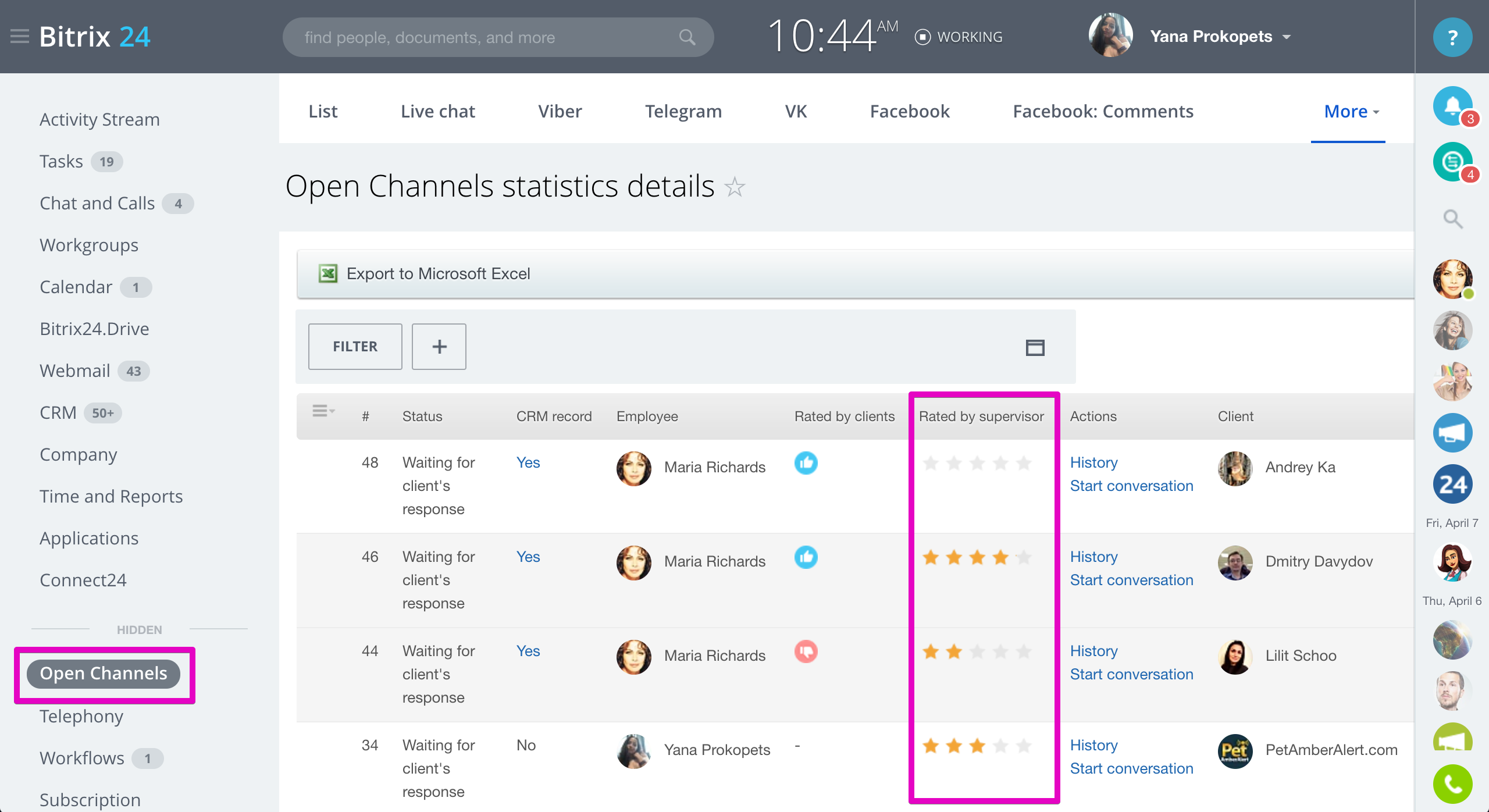The width and height of the screenshot is (1489, 812).
Task: Open the grid settings menu icon
Action: tap(323, 411)
